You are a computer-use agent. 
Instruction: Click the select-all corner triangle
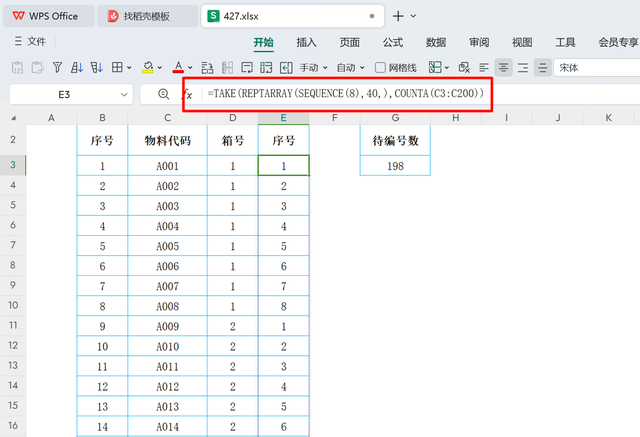click(13, 118)
